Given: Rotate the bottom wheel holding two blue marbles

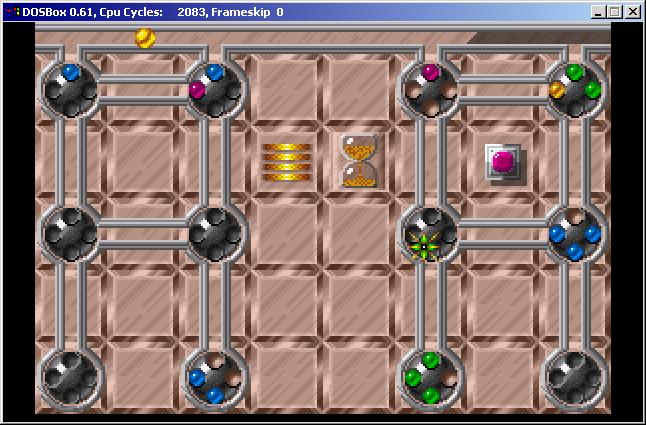Looking at the screenshot, I should [x=215, y=378].
